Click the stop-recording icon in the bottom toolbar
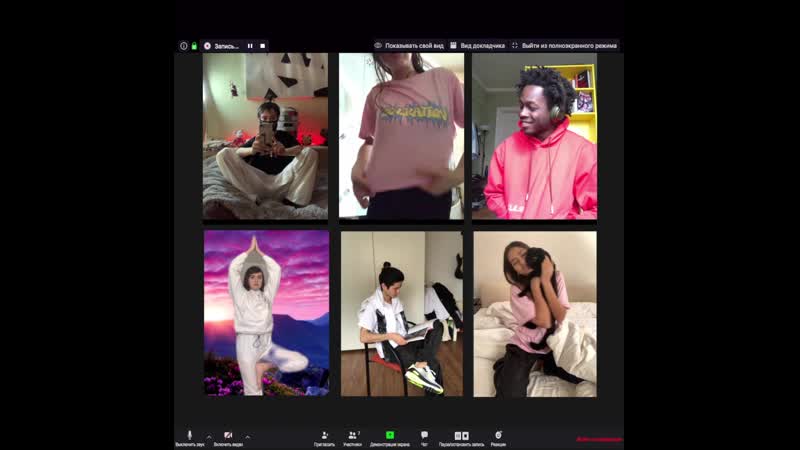Screen dimensions: 800x450 tap(465, 436)
